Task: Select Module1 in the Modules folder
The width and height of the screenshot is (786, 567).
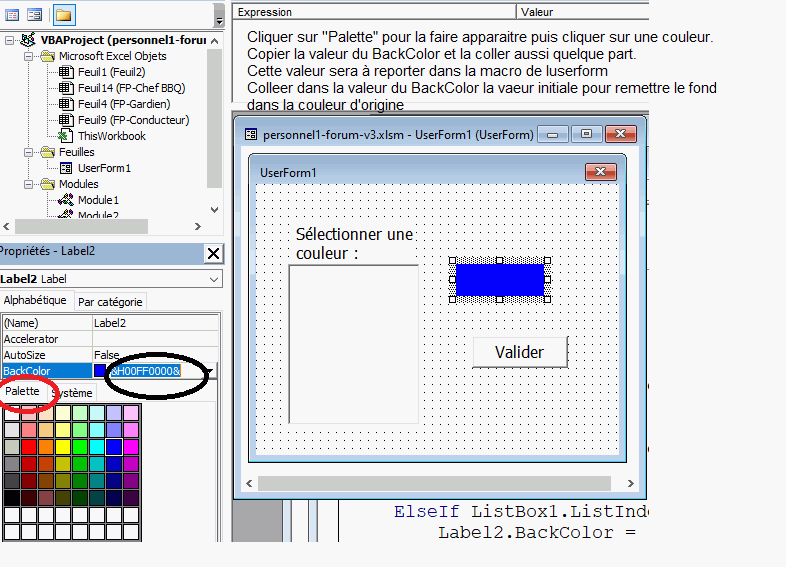Action: [98, 200]
